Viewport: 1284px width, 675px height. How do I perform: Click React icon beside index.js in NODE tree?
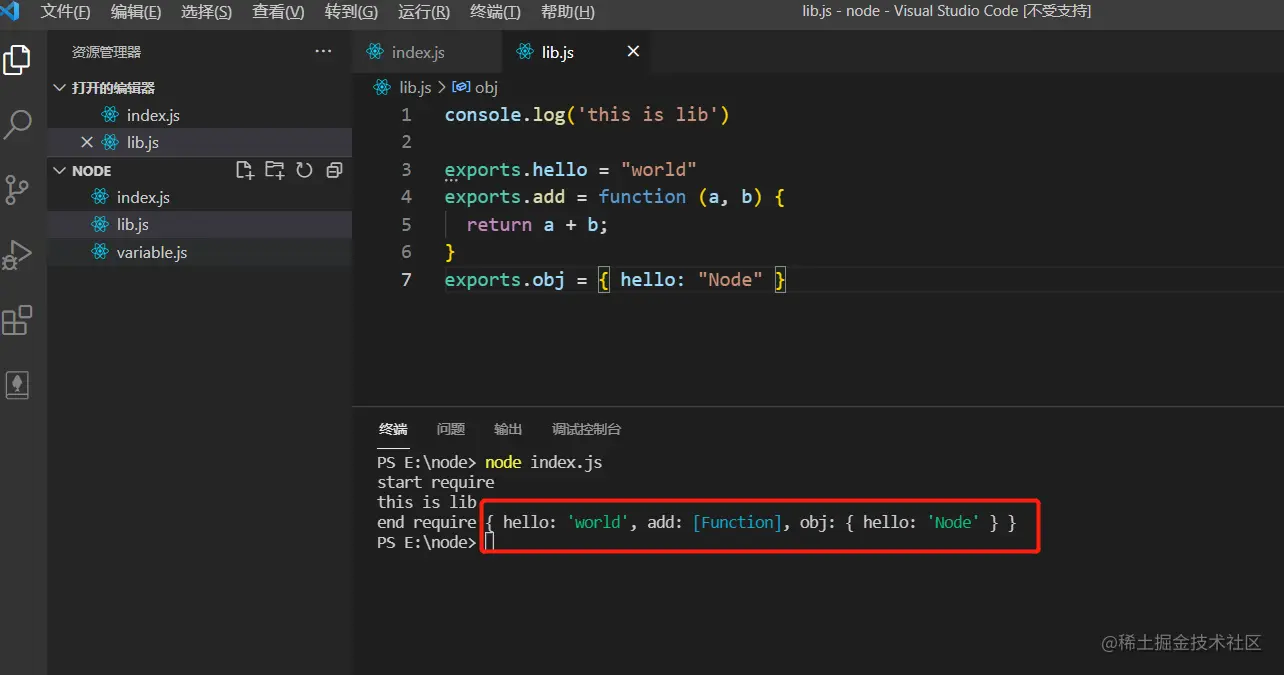(x=99, y=197)
